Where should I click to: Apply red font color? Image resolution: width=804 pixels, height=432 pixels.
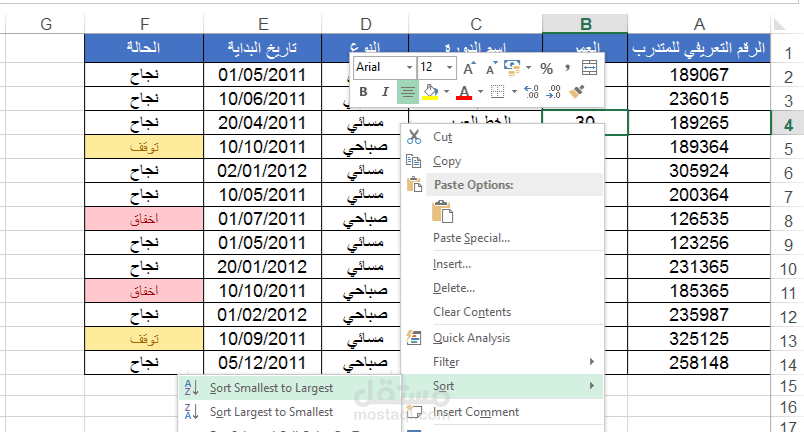(464, 92)
